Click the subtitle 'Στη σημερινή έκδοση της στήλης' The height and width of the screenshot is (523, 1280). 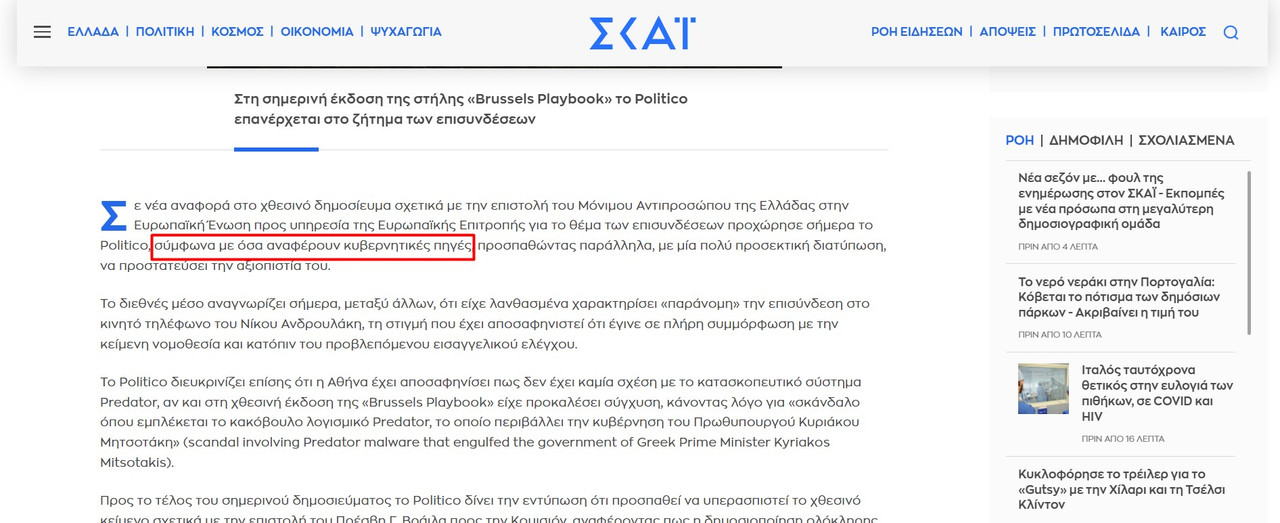point(461,109)
